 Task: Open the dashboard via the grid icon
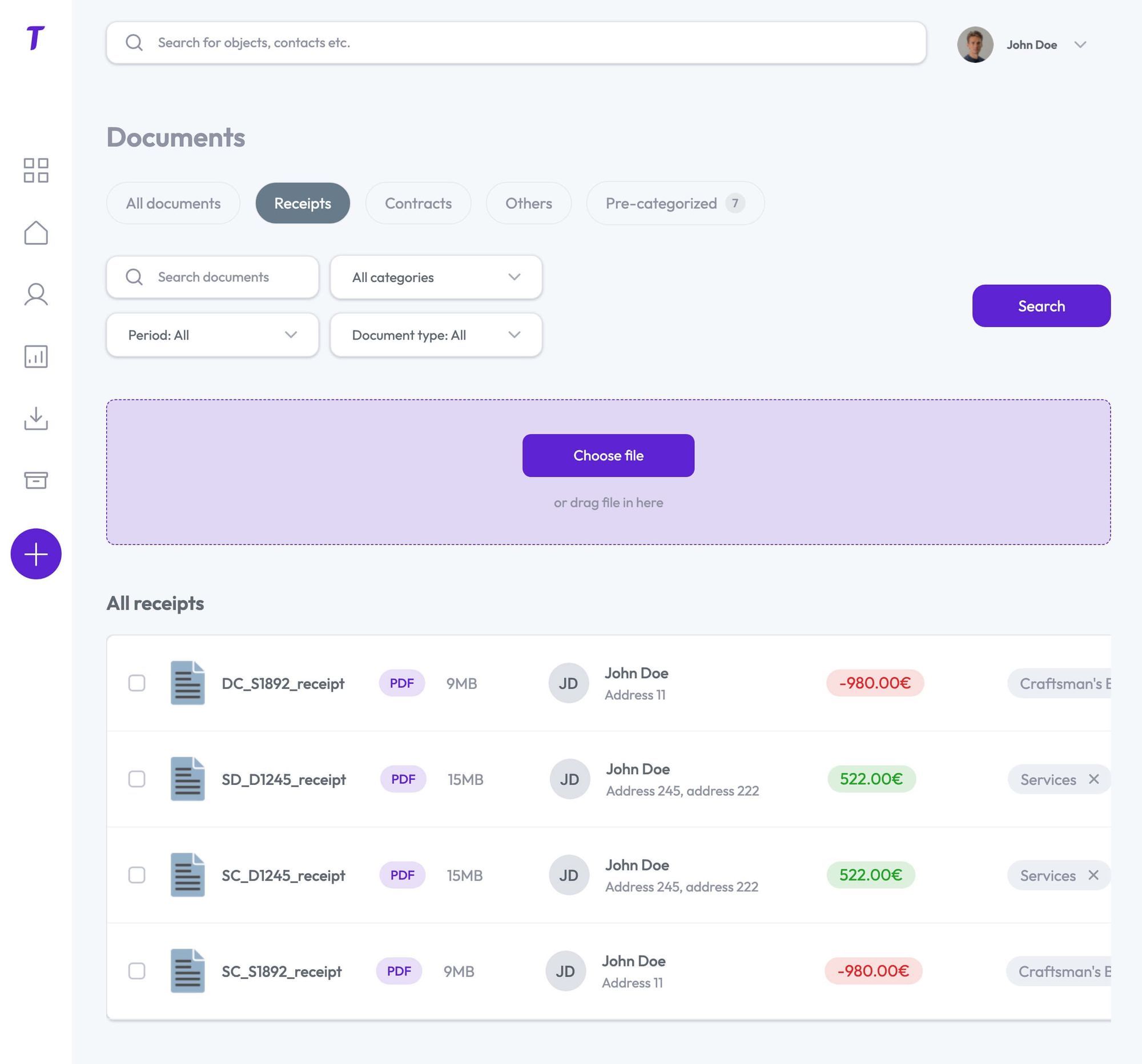pos(35,171)
